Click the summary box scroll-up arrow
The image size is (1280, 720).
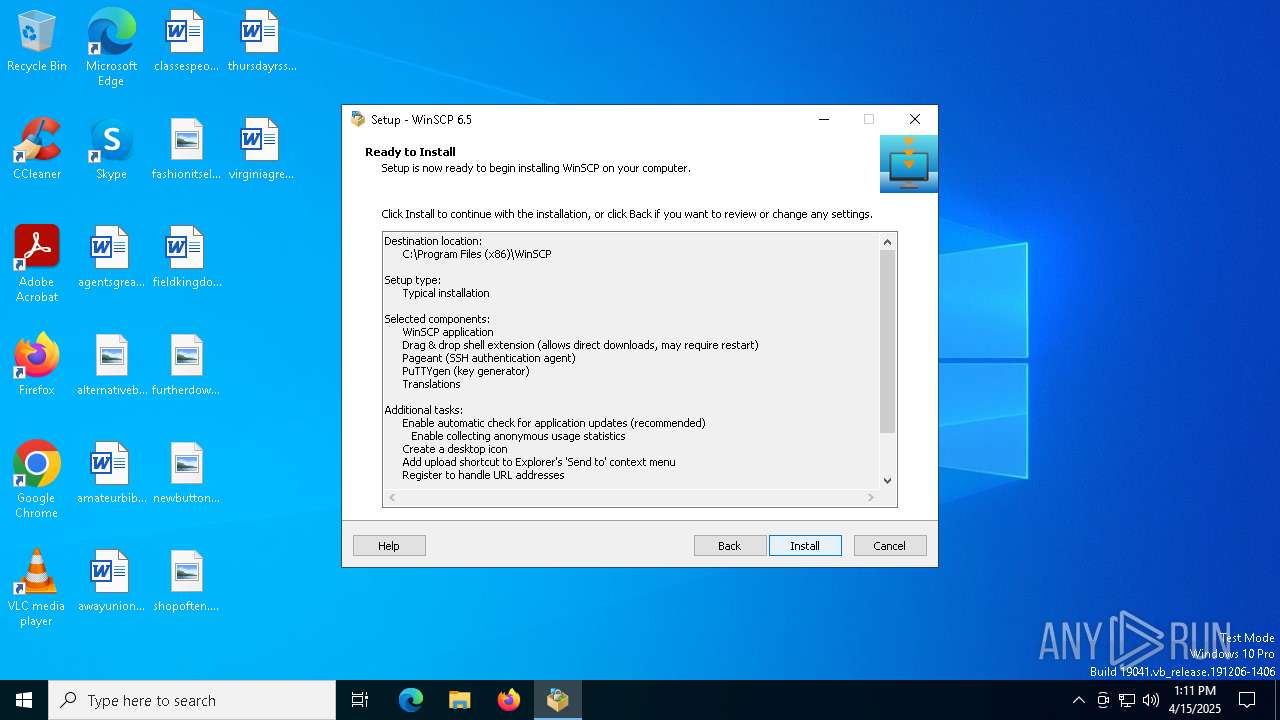tap(887, 242)
